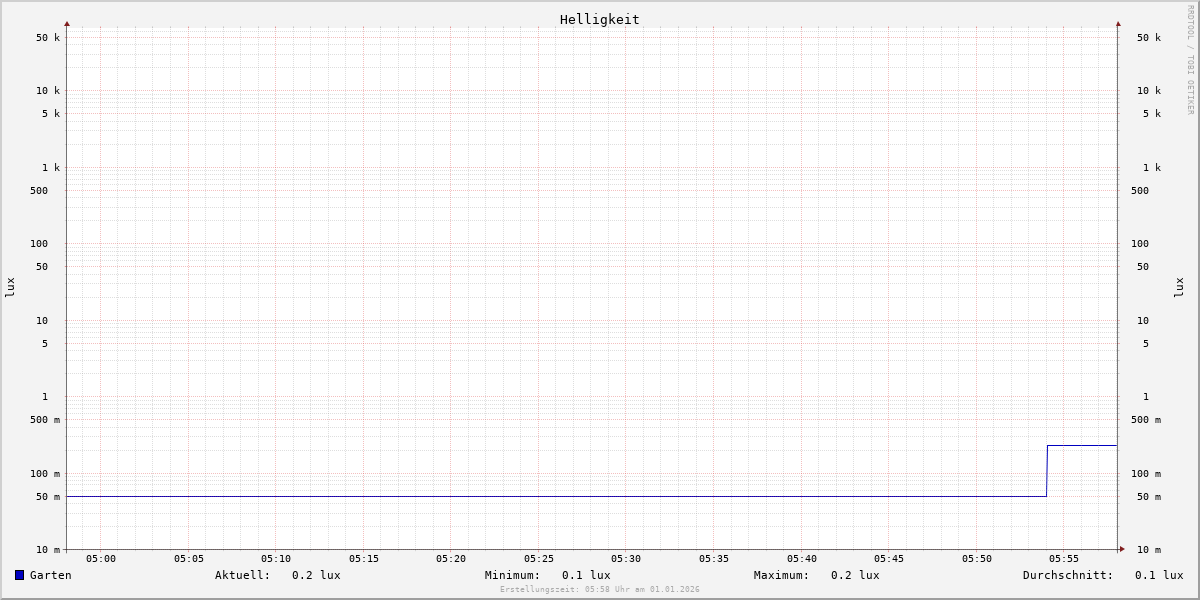
Task: Click the 05:25 time axis label
Action: [x=539, y=559]
